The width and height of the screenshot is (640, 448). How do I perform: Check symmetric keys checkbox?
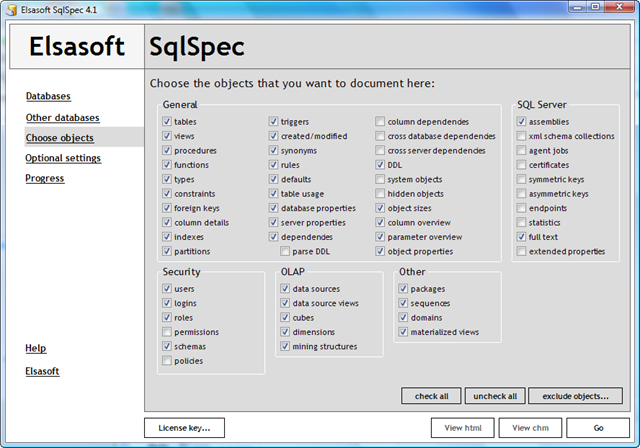[x=521, y=179]
